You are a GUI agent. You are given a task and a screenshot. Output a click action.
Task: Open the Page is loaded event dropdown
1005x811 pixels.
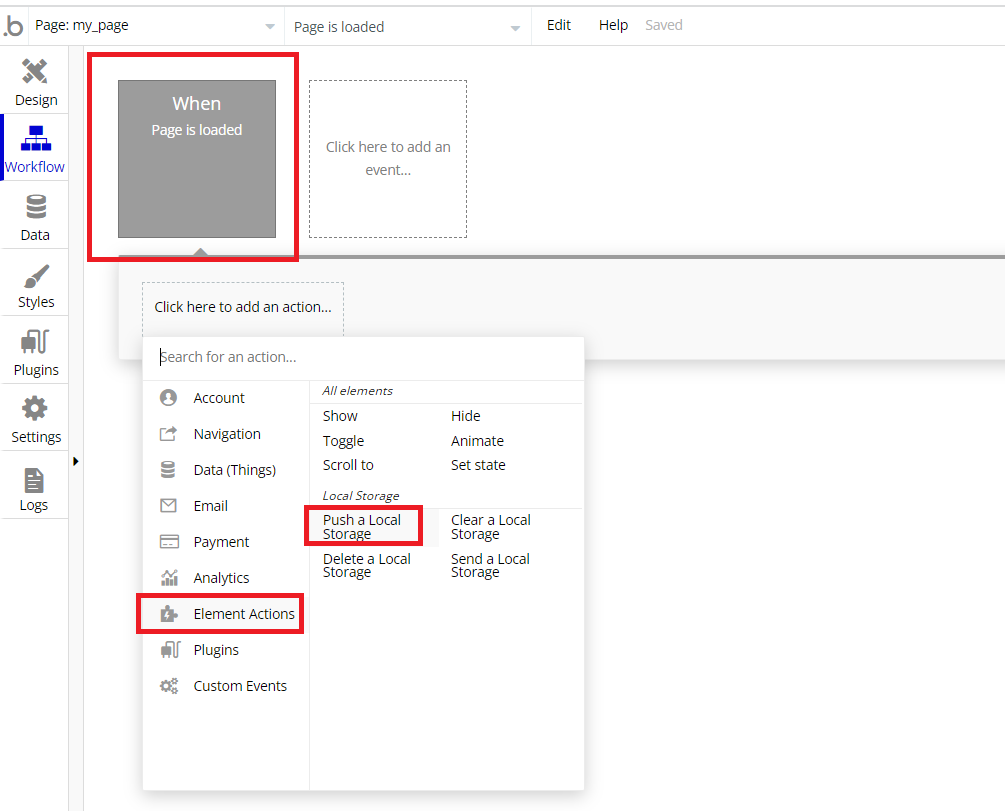407,27
